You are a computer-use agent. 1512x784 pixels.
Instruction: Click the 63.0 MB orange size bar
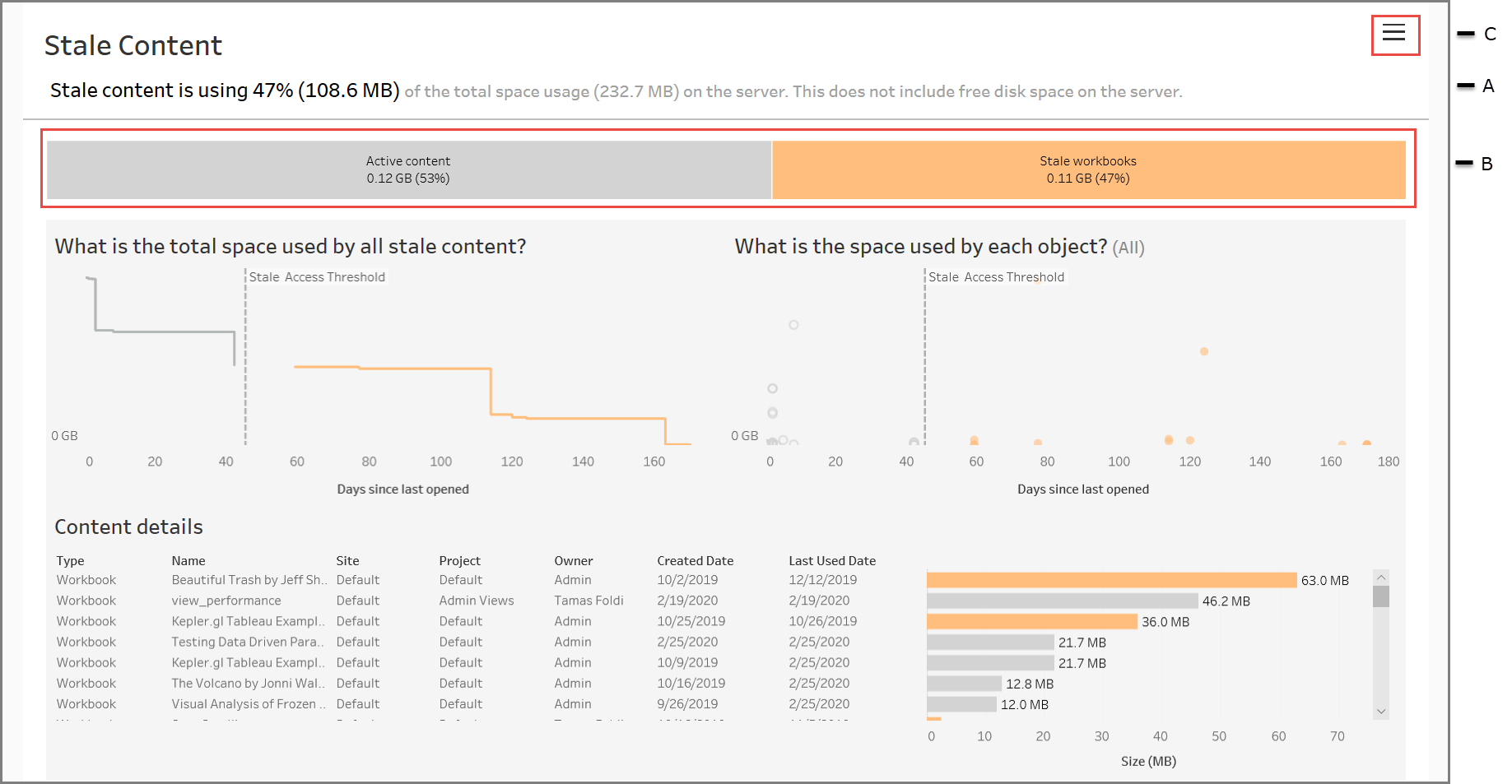pyautogui.click(x=1111, y=580)
